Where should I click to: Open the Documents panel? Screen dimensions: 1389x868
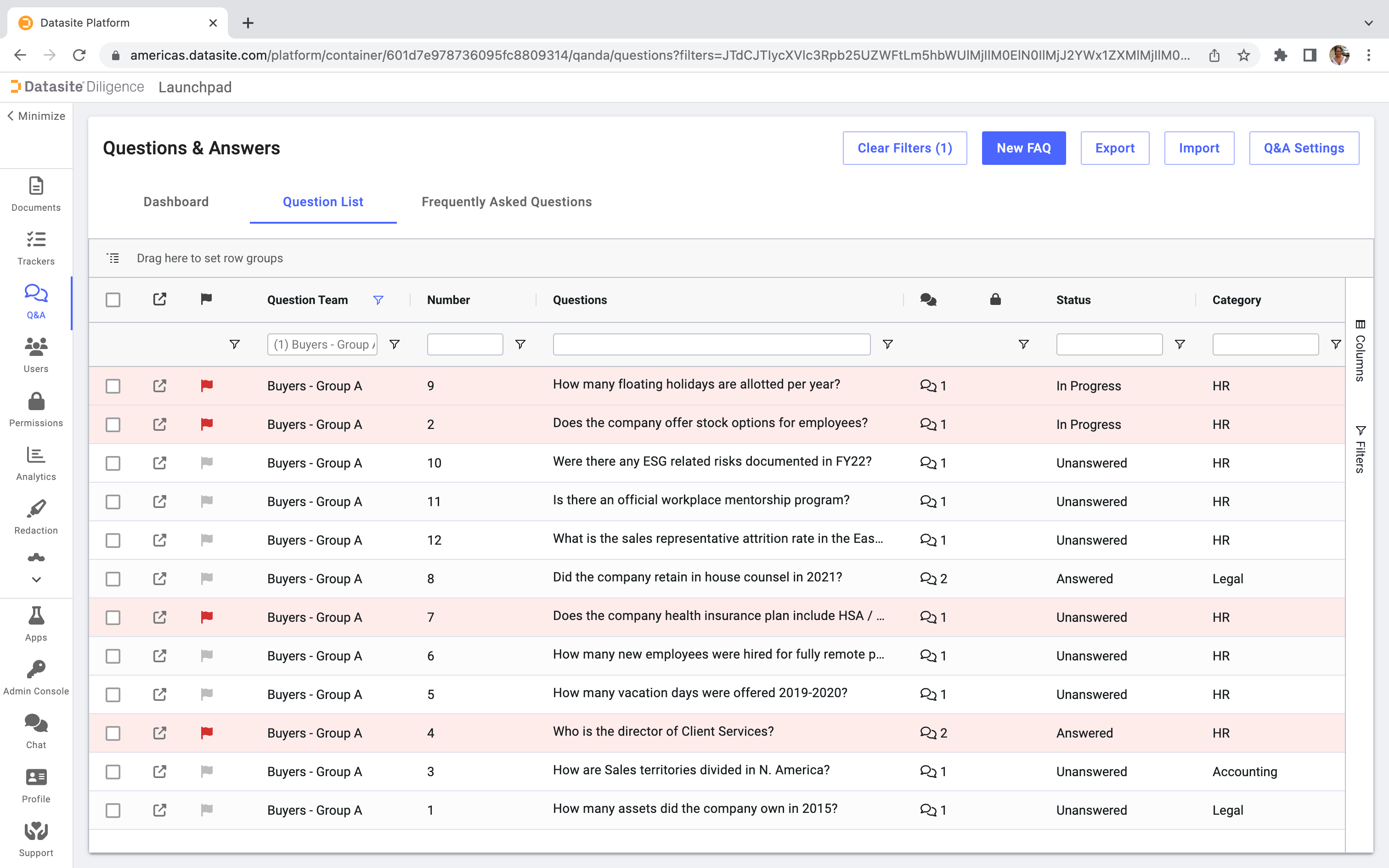[36, 194]
